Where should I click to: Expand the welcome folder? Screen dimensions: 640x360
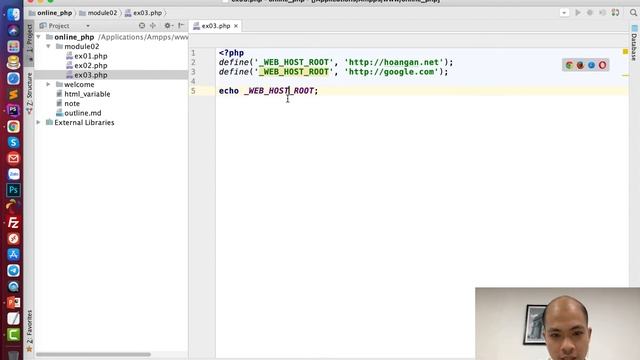point(48,84)
